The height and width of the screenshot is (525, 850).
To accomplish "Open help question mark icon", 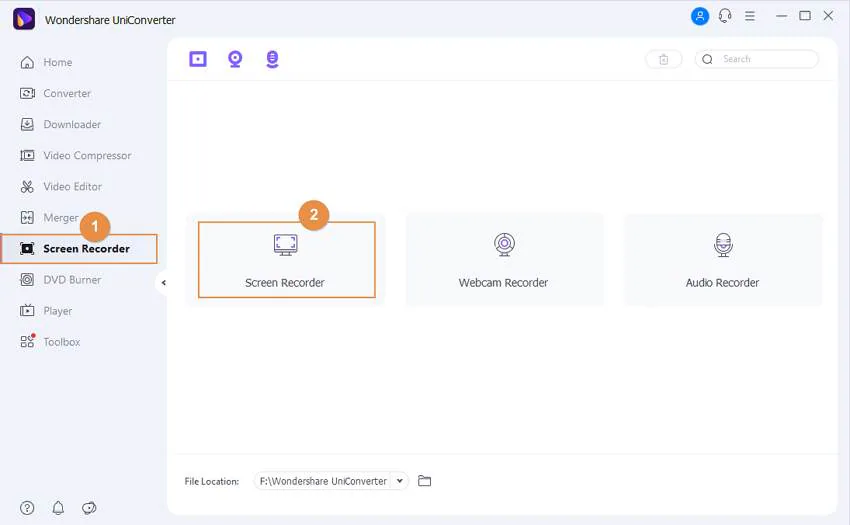I will click(27, 508).
